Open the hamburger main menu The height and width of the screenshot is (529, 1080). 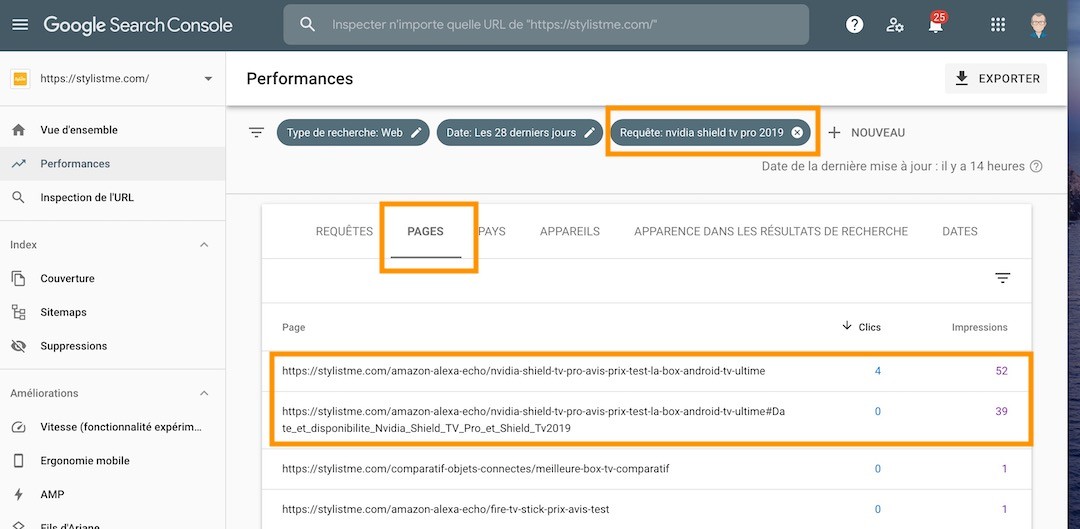point(21,25)
